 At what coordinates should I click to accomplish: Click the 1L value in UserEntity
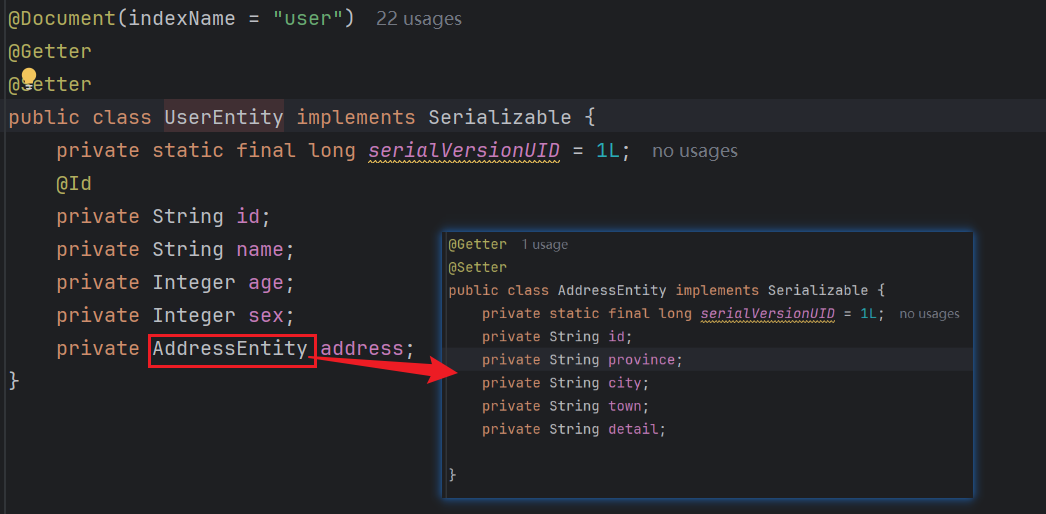pyautogui.click(x=608, y=151)
